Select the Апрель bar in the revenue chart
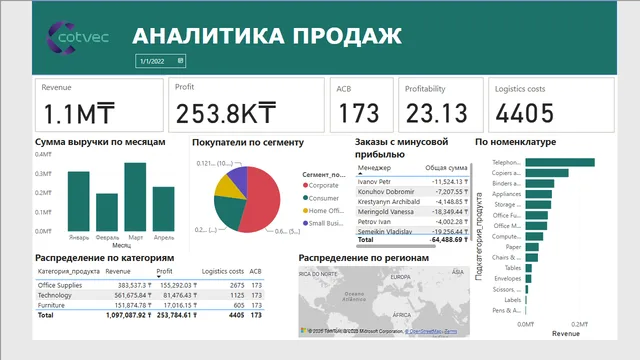 (x=164, y=209)
